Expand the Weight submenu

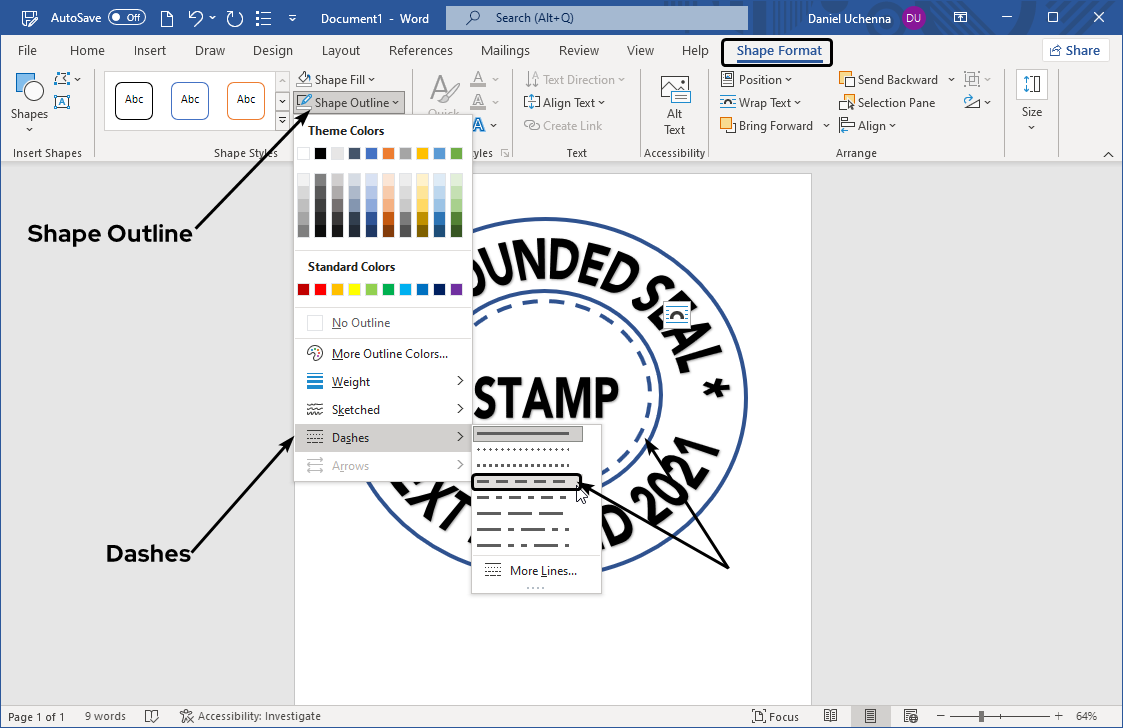[383, 382]
